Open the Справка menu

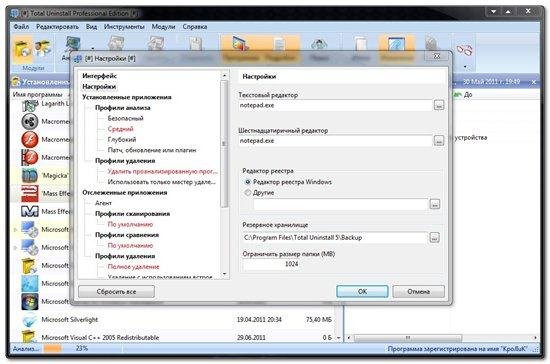pyautogui.click(x=195, y=27)
